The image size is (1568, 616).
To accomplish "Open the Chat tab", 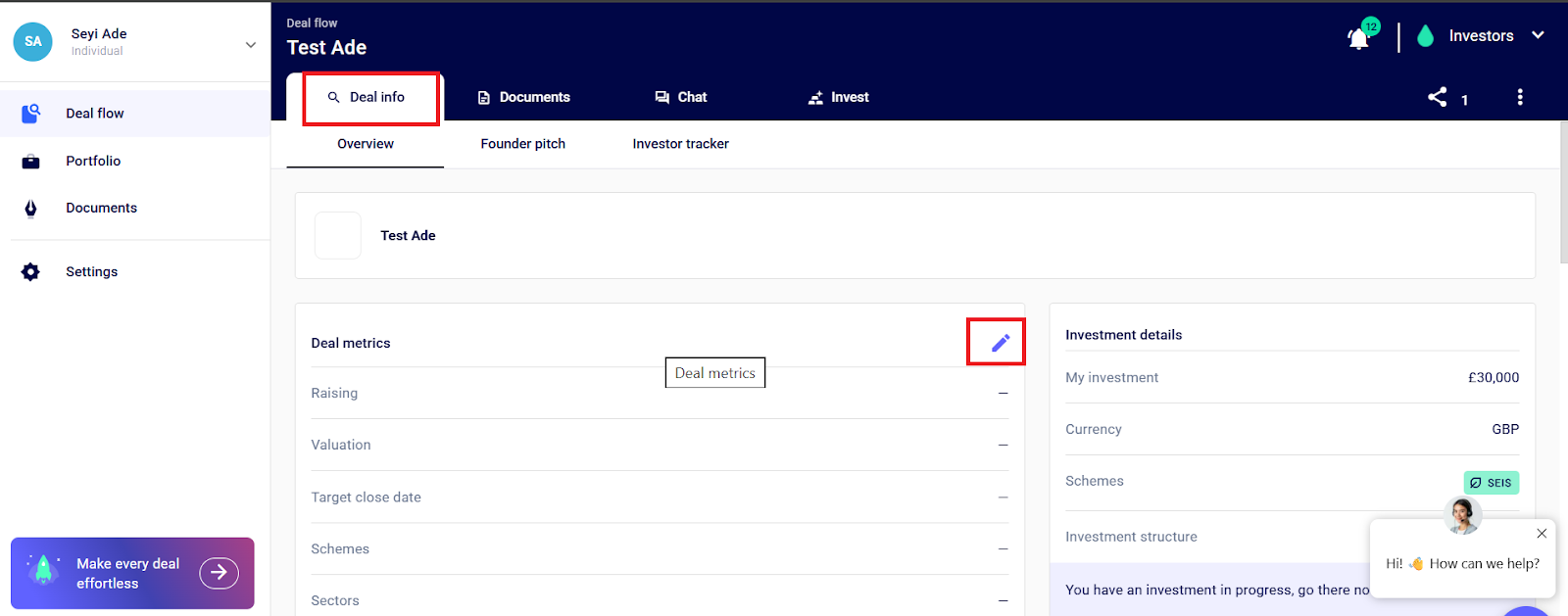I will [x=681, y=97].
